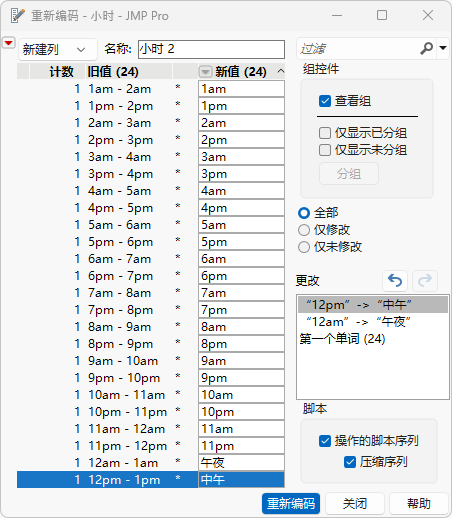
Task: Edit the new value field 10am
Action: click(x=241, y=395)
